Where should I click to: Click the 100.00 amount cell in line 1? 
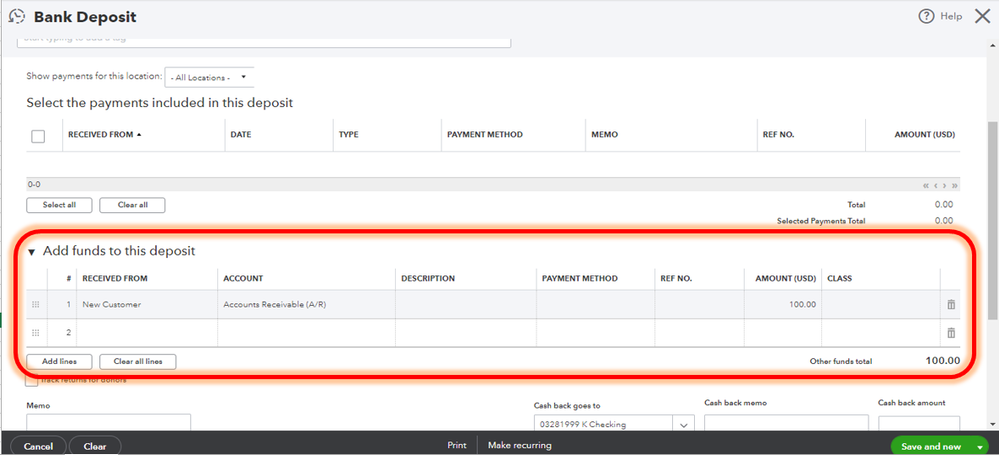pos(783,305)
